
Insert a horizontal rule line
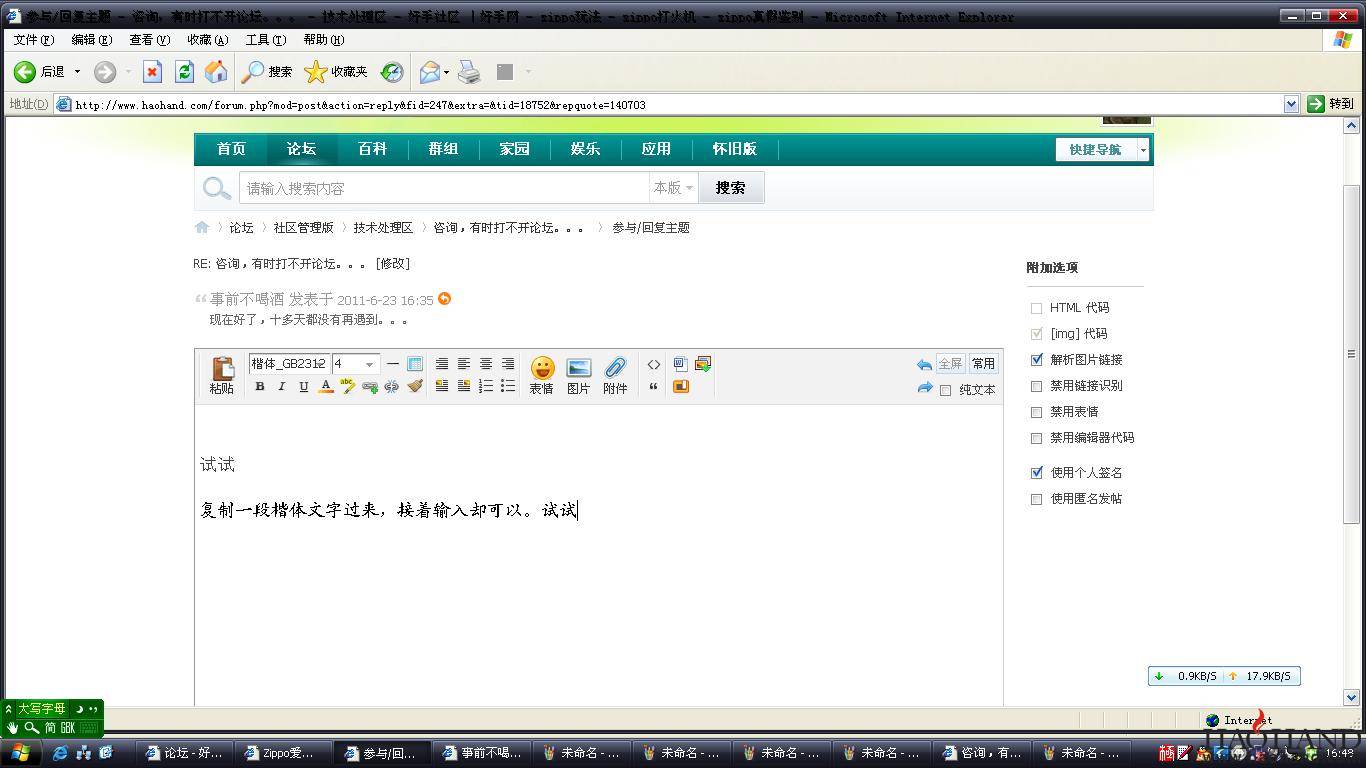coord(393,364)
